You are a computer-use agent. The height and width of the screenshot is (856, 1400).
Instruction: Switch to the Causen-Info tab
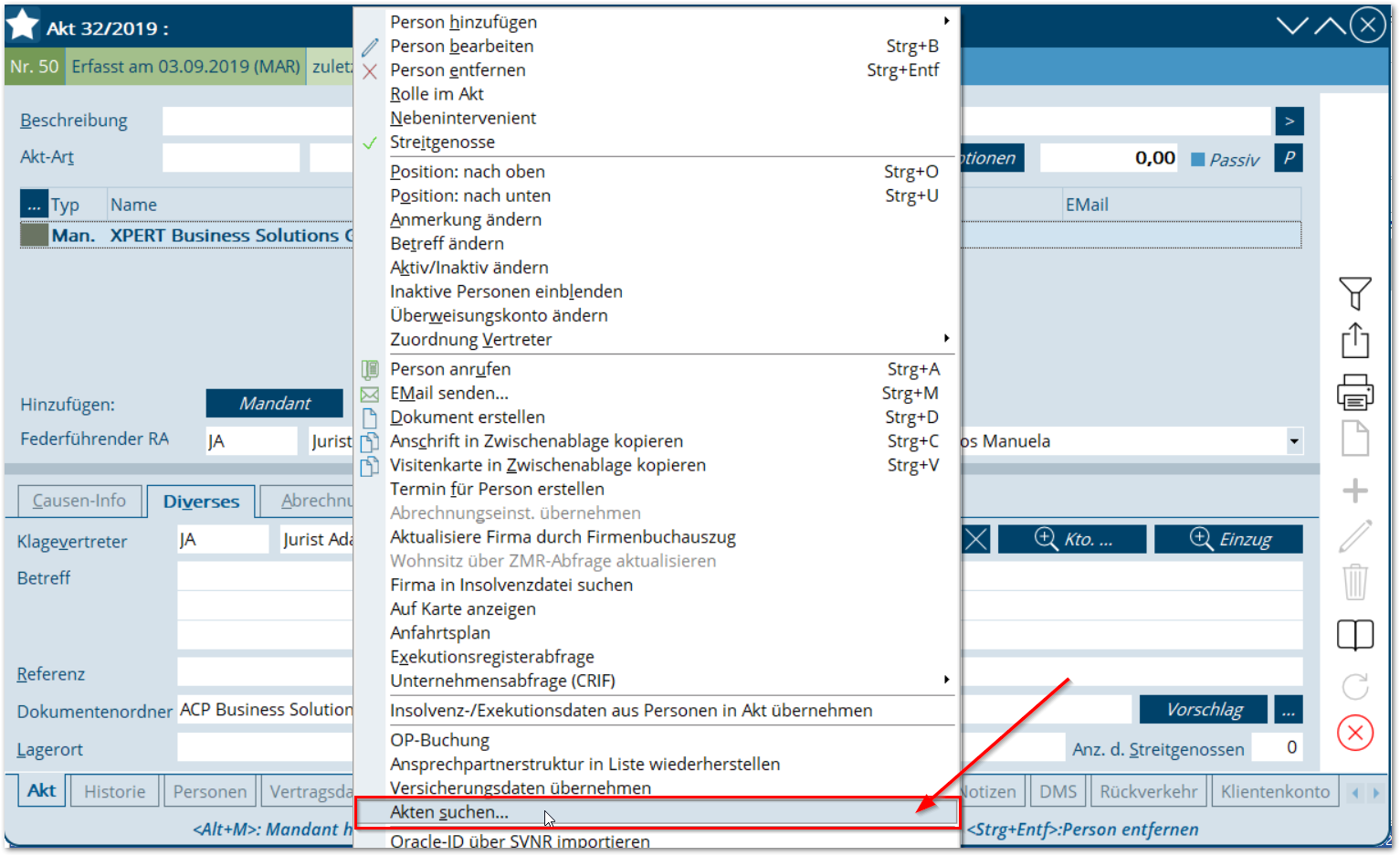79,501
